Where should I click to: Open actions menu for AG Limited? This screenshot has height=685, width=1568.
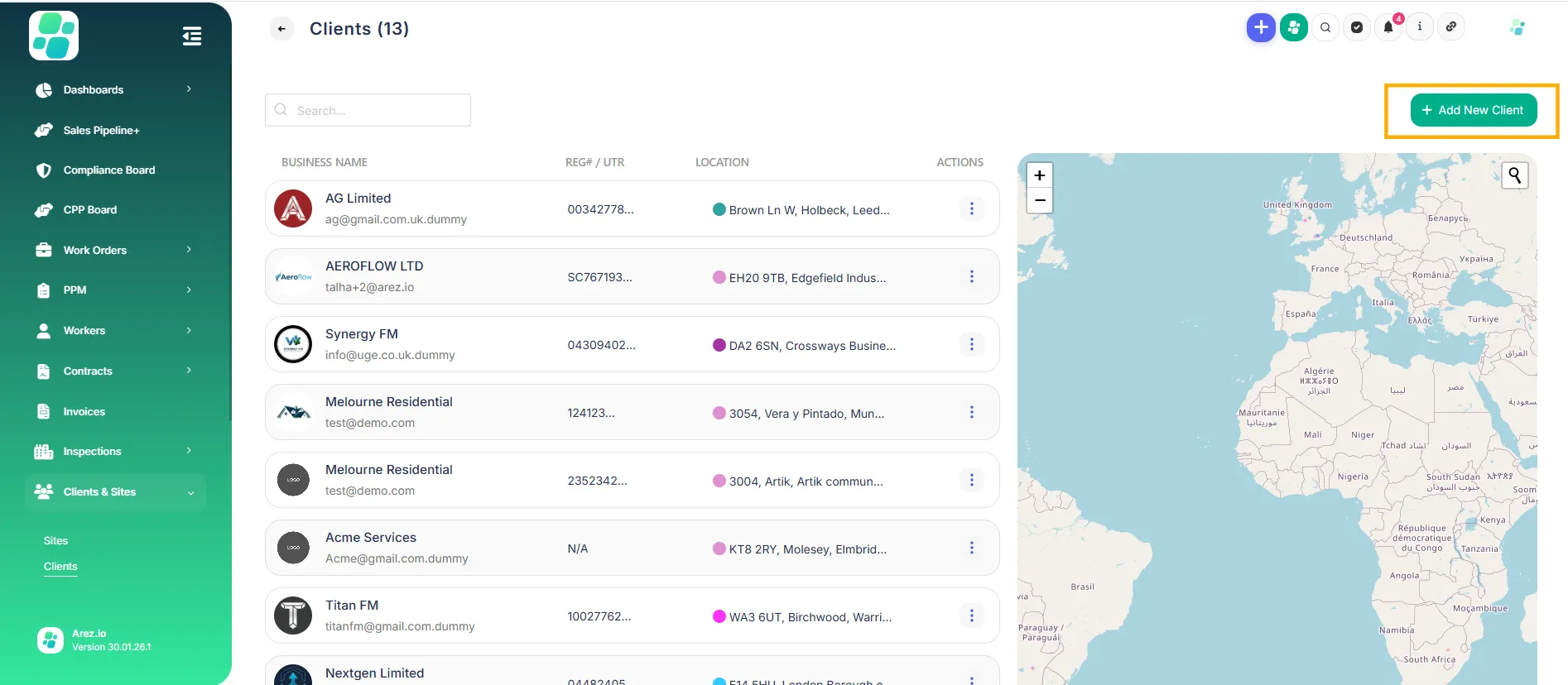pyautogui.click(x=971, y=208)
